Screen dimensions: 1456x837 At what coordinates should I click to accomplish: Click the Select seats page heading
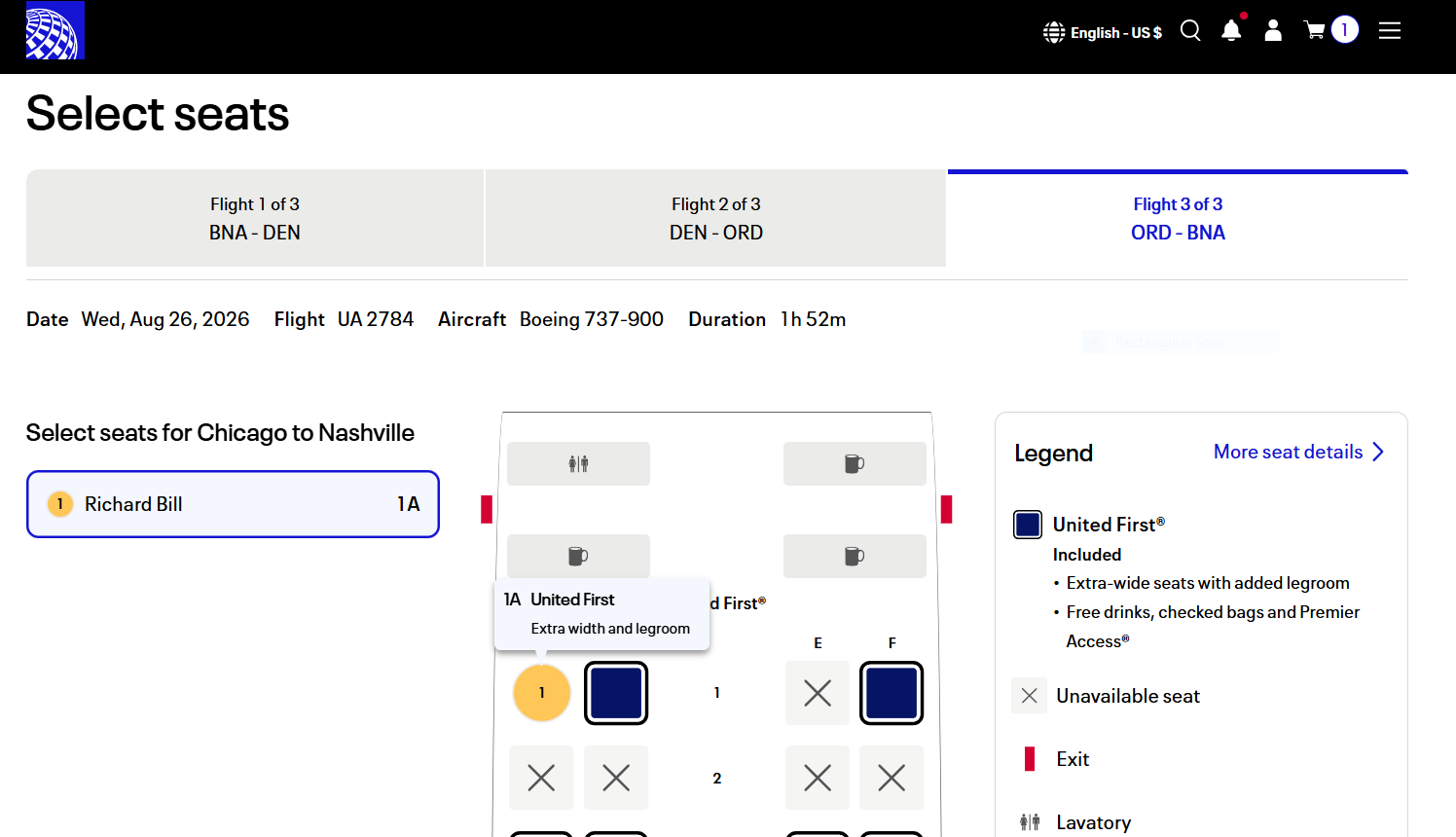coord(158,113)
